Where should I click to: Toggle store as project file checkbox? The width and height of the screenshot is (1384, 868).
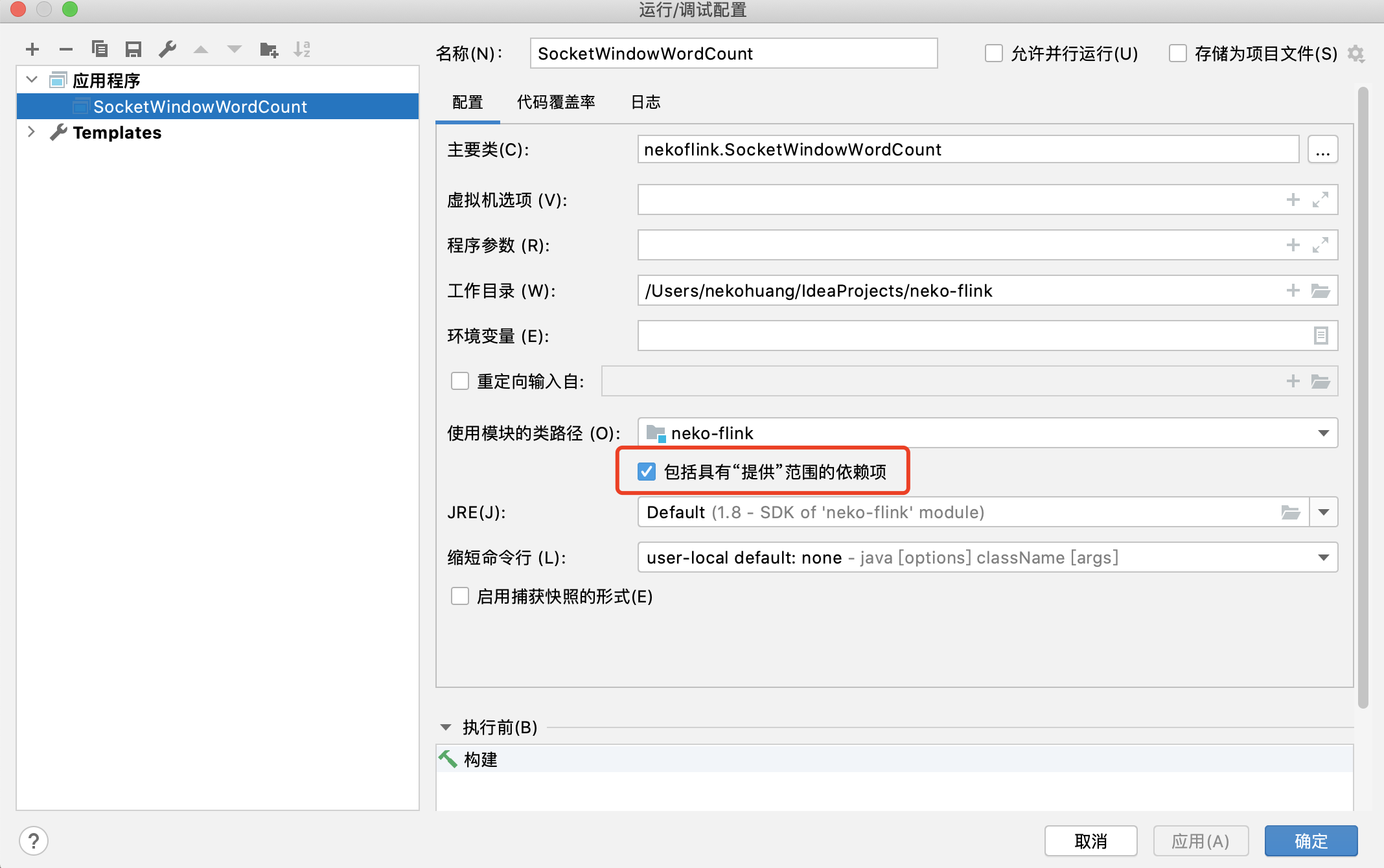pyautogui.click(x=1178, y=53)
